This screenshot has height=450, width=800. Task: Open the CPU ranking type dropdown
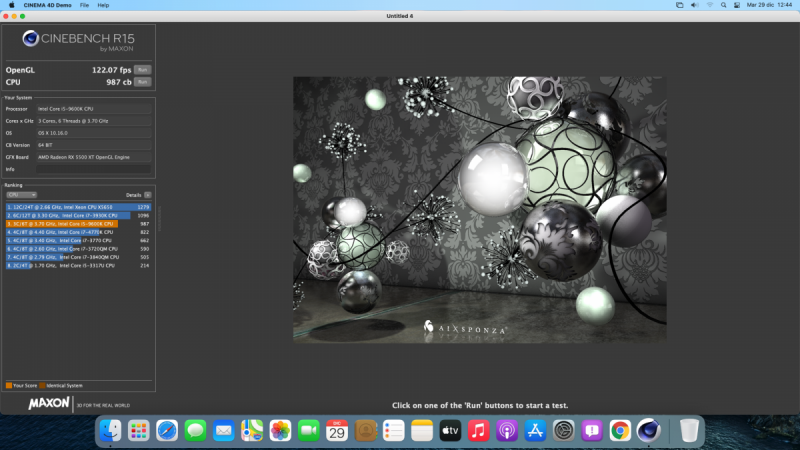point(21,195)
